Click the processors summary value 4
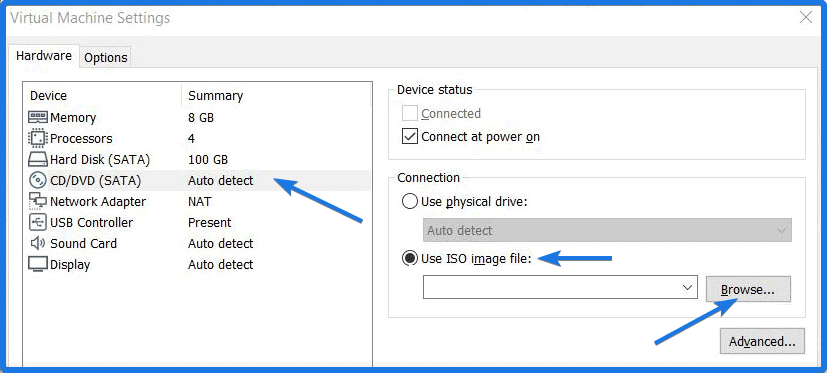The image size is (827, 373). click(191, 139)
